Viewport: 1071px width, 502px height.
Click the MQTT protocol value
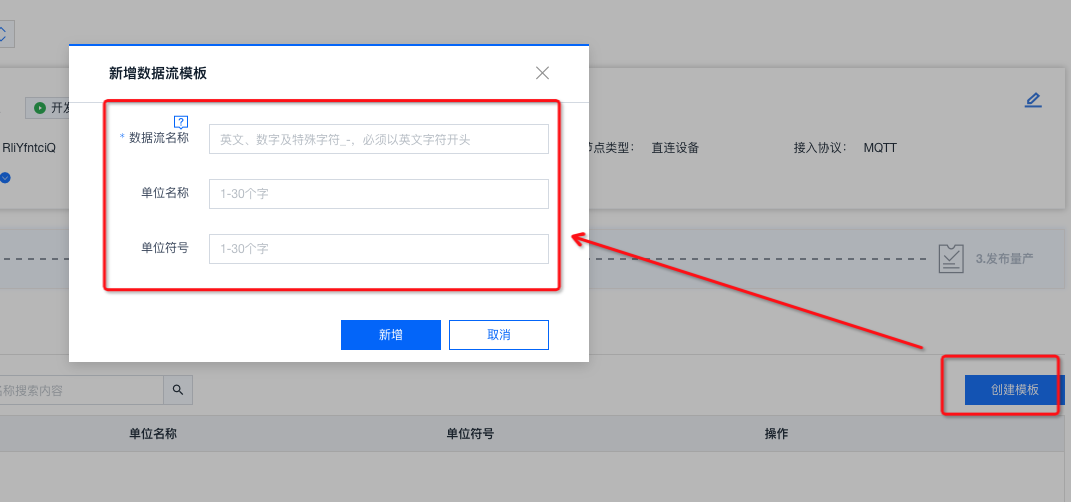point(880,147)
